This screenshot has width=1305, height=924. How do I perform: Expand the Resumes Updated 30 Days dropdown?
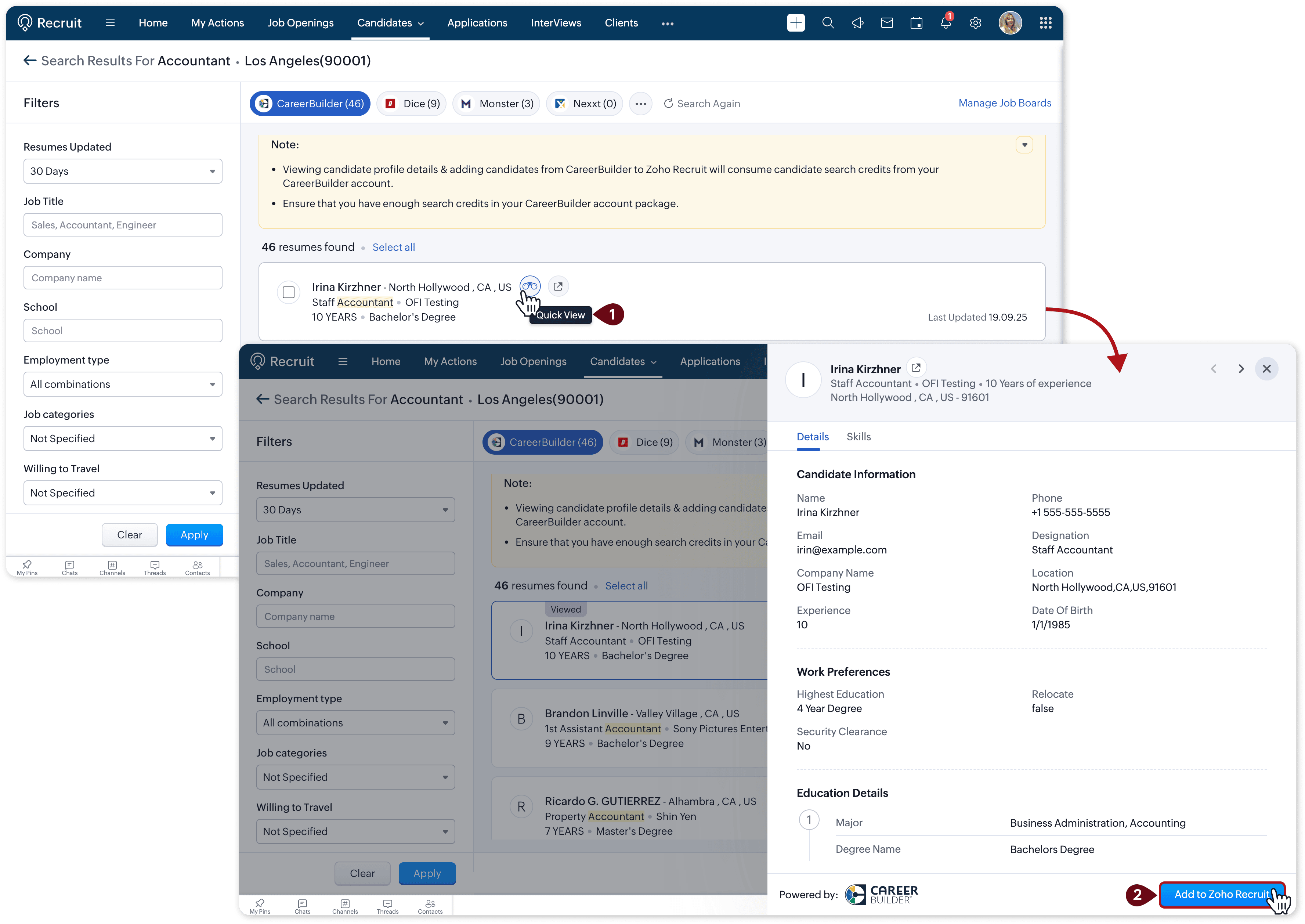click(x=123, y=171)
